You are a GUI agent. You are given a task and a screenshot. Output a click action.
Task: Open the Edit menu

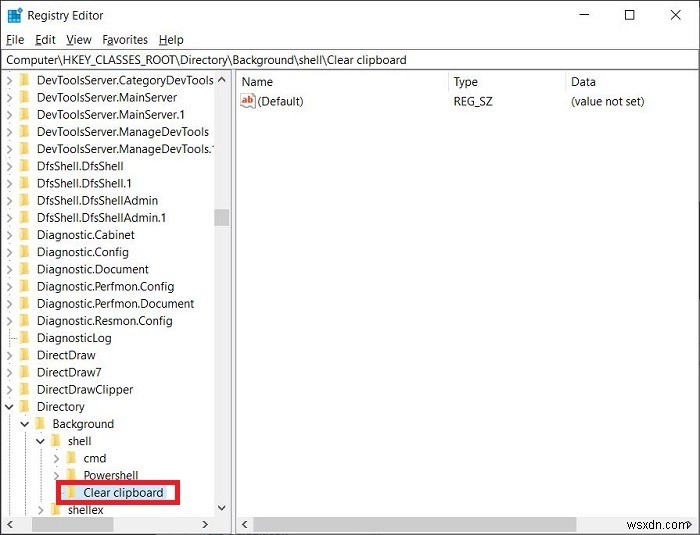tap(45, 40)
